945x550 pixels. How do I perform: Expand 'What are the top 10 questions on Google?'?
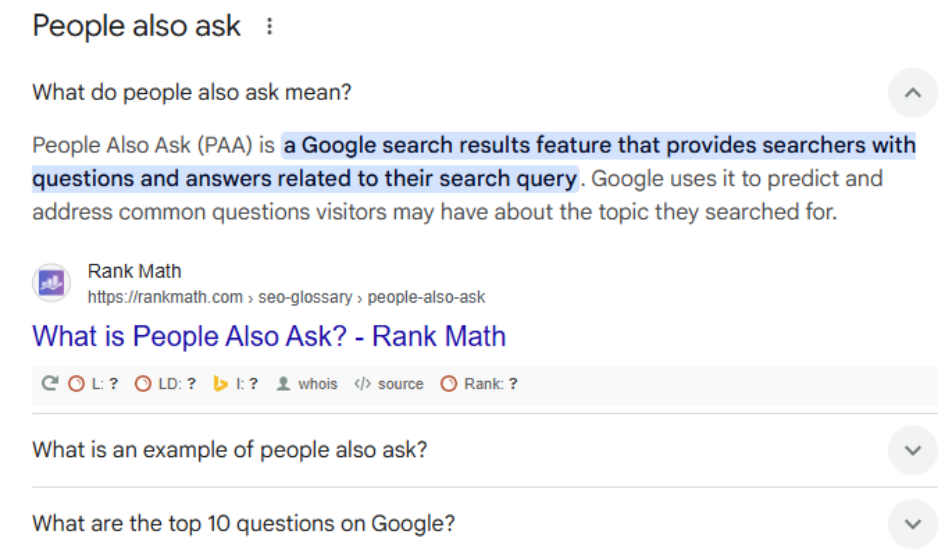(912, 523)
